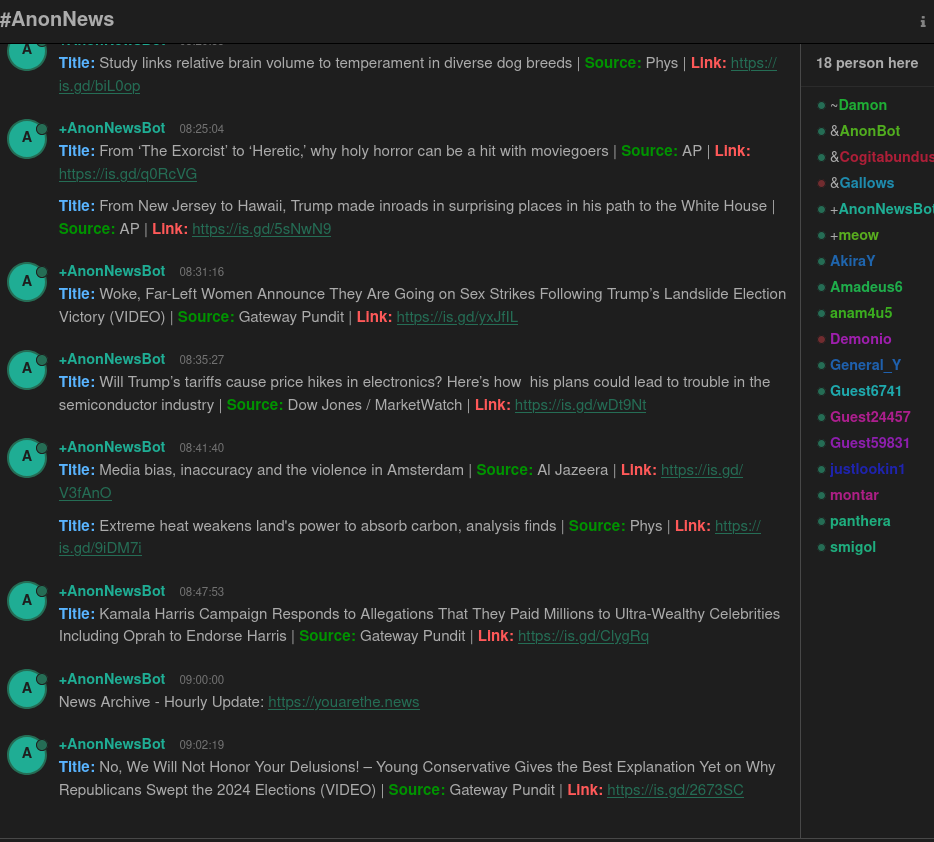Open the channel info icon in the header
This screenshot has width=934, height=842.
coord(923,21)
